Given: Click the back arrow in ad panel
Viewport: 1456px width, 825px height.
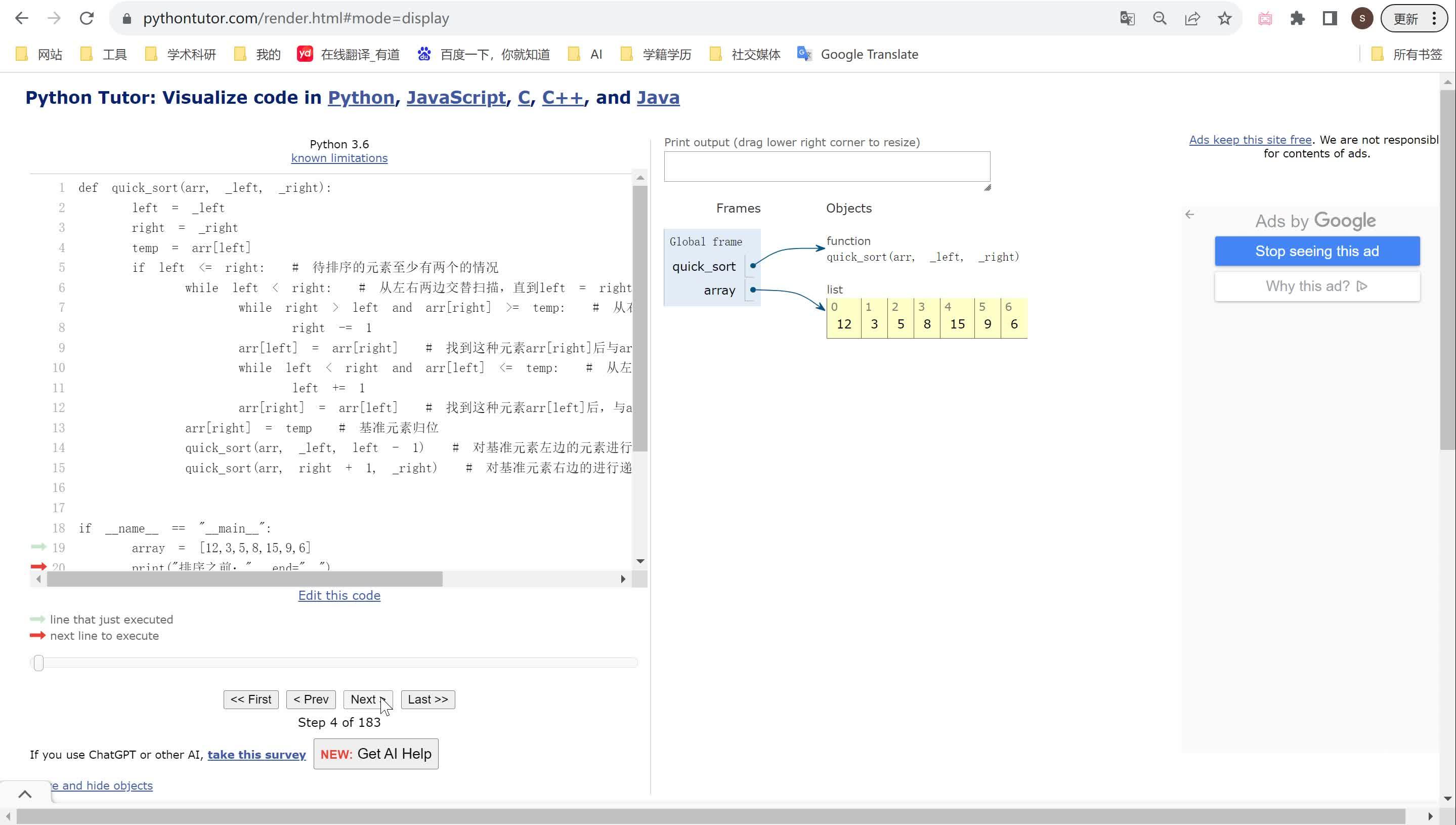Looking at the screenshot, I should click(x=1189, y=214).
